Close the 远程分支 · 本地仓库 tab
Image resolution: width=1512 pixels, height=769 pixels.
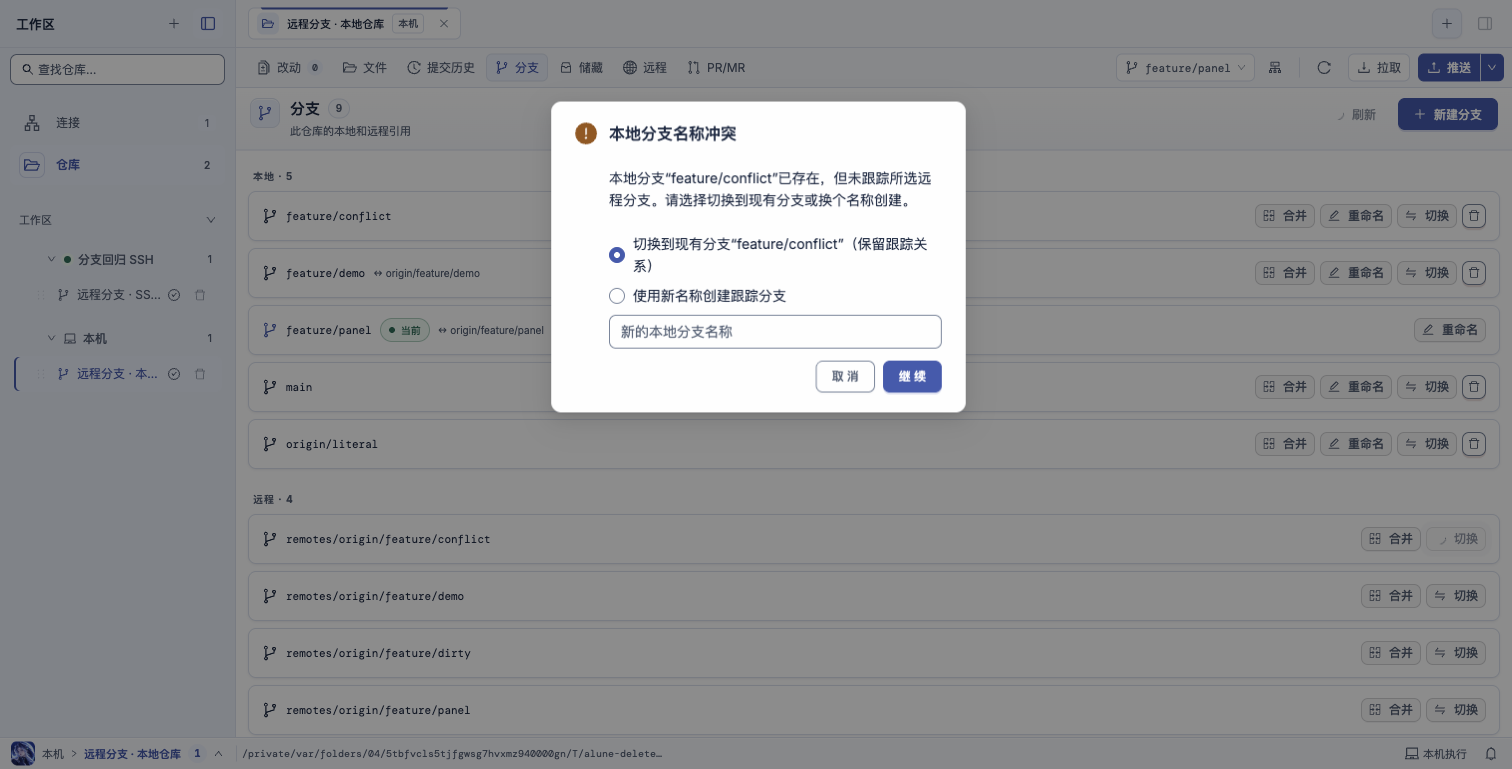[444, 23]
